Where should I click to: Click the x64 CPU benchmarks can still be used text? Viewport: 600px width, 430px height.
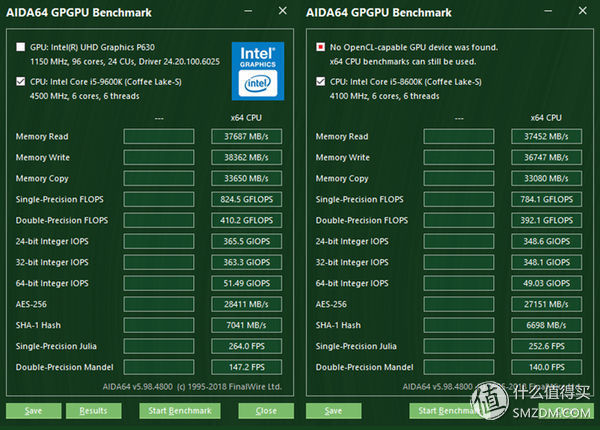coord(403,62)
